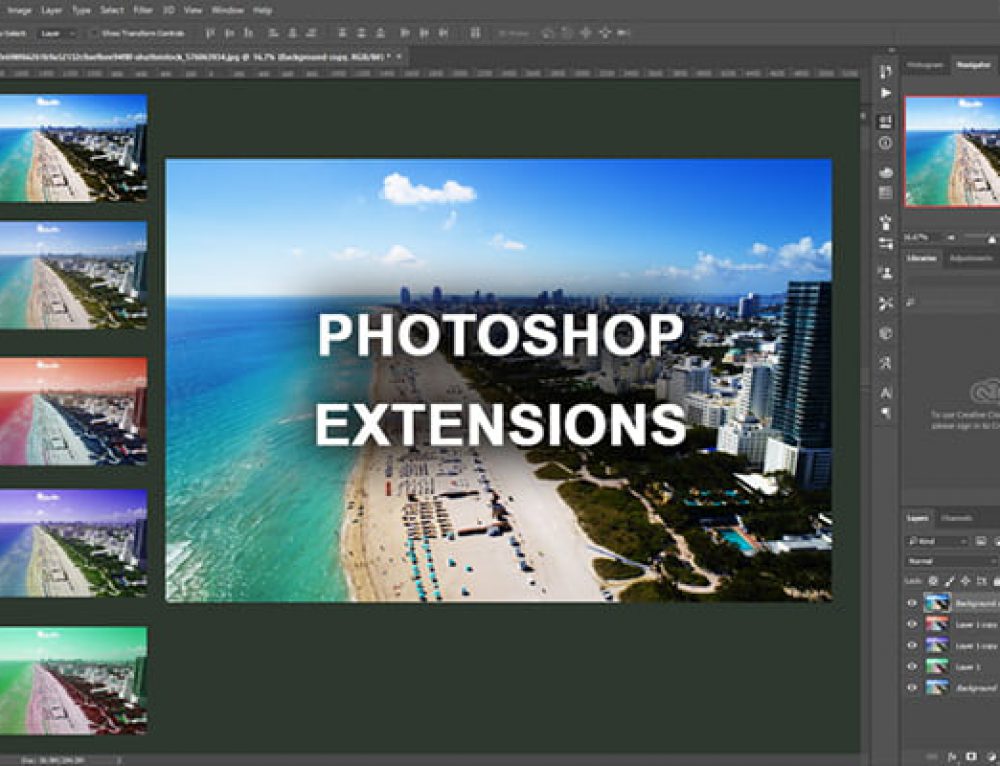This screenshot has height=766, width=1000.
Task: Open the Filter menu
Action: click(143, 10)
